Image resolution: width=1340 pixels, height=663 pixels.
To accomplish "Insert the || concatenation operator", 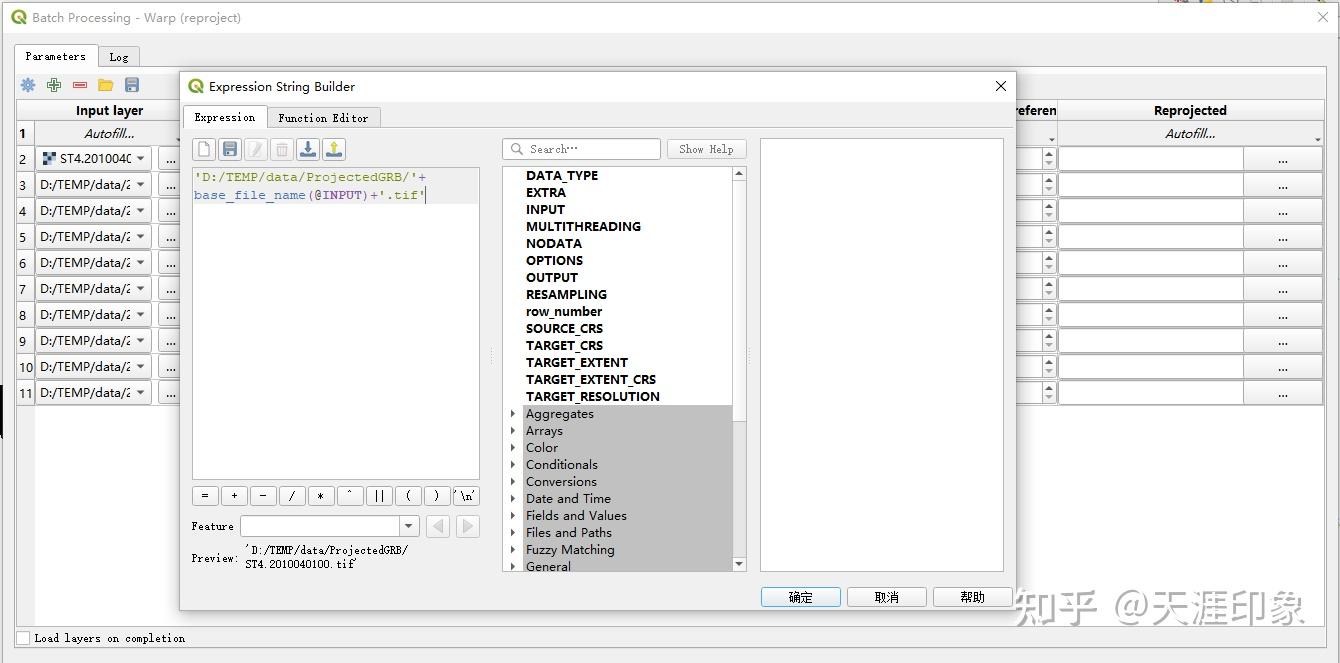I will tap(379, 496).
